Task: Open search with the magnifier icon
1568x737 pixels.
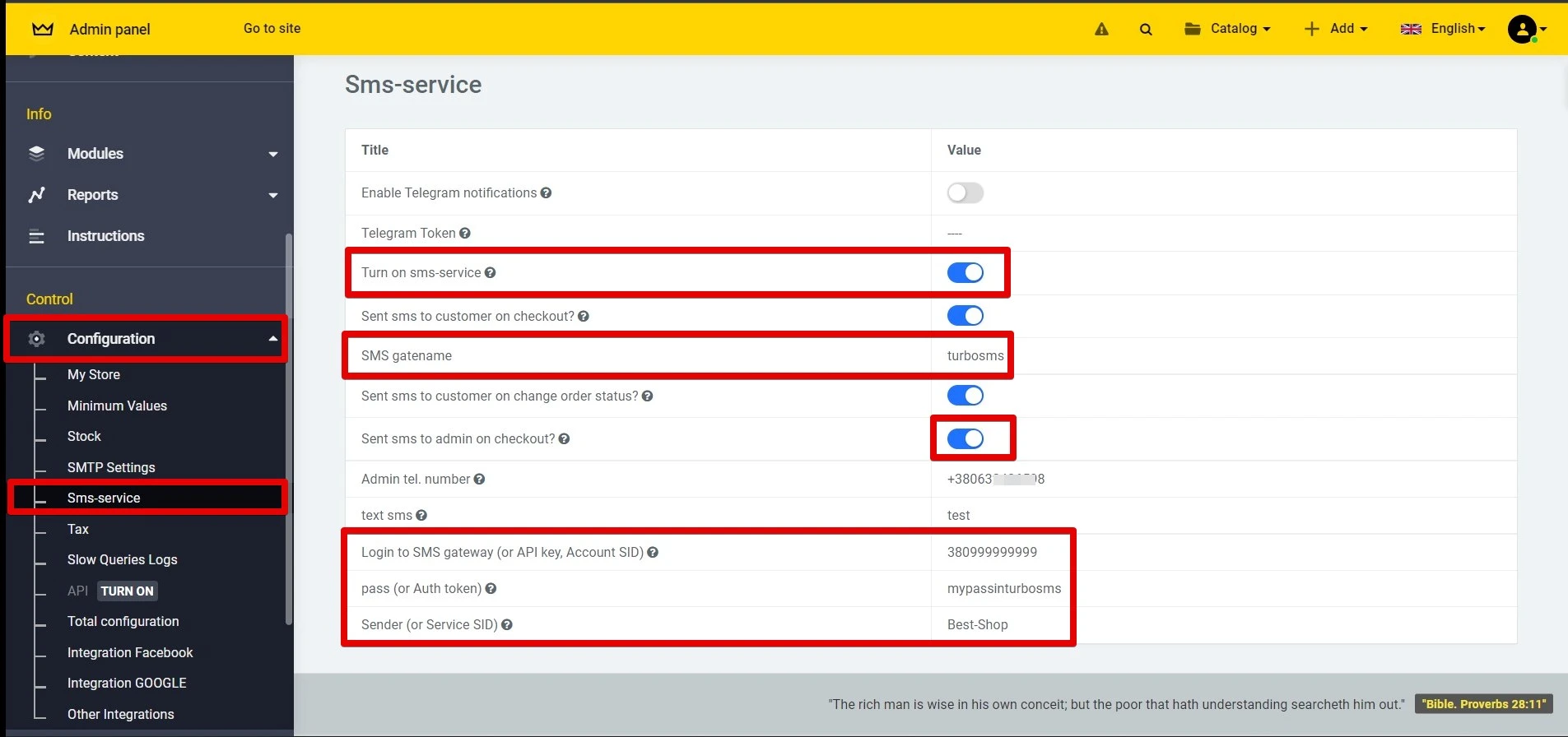Action: [x=1145, y=30]
